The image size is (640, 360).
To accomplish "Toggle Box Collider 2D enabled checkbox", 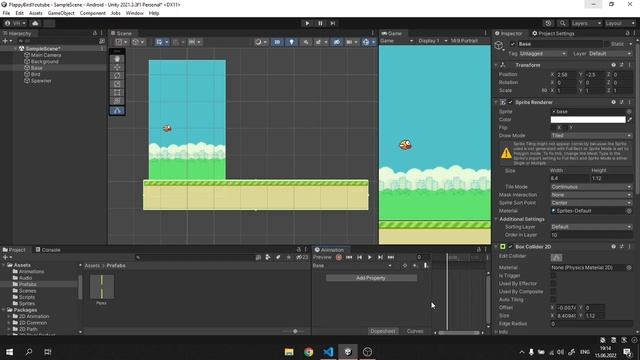I will (510, 247).
